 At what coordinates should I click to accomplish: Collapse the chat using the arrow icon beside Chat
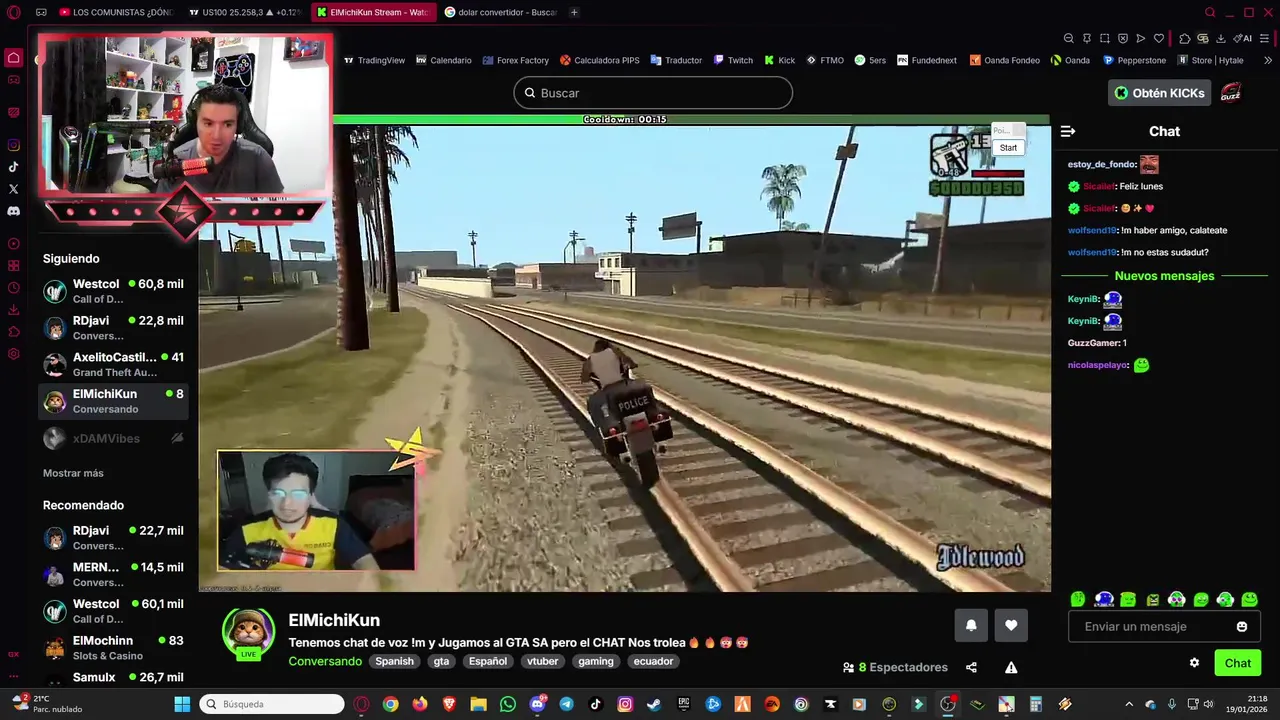coord(1068,131)
